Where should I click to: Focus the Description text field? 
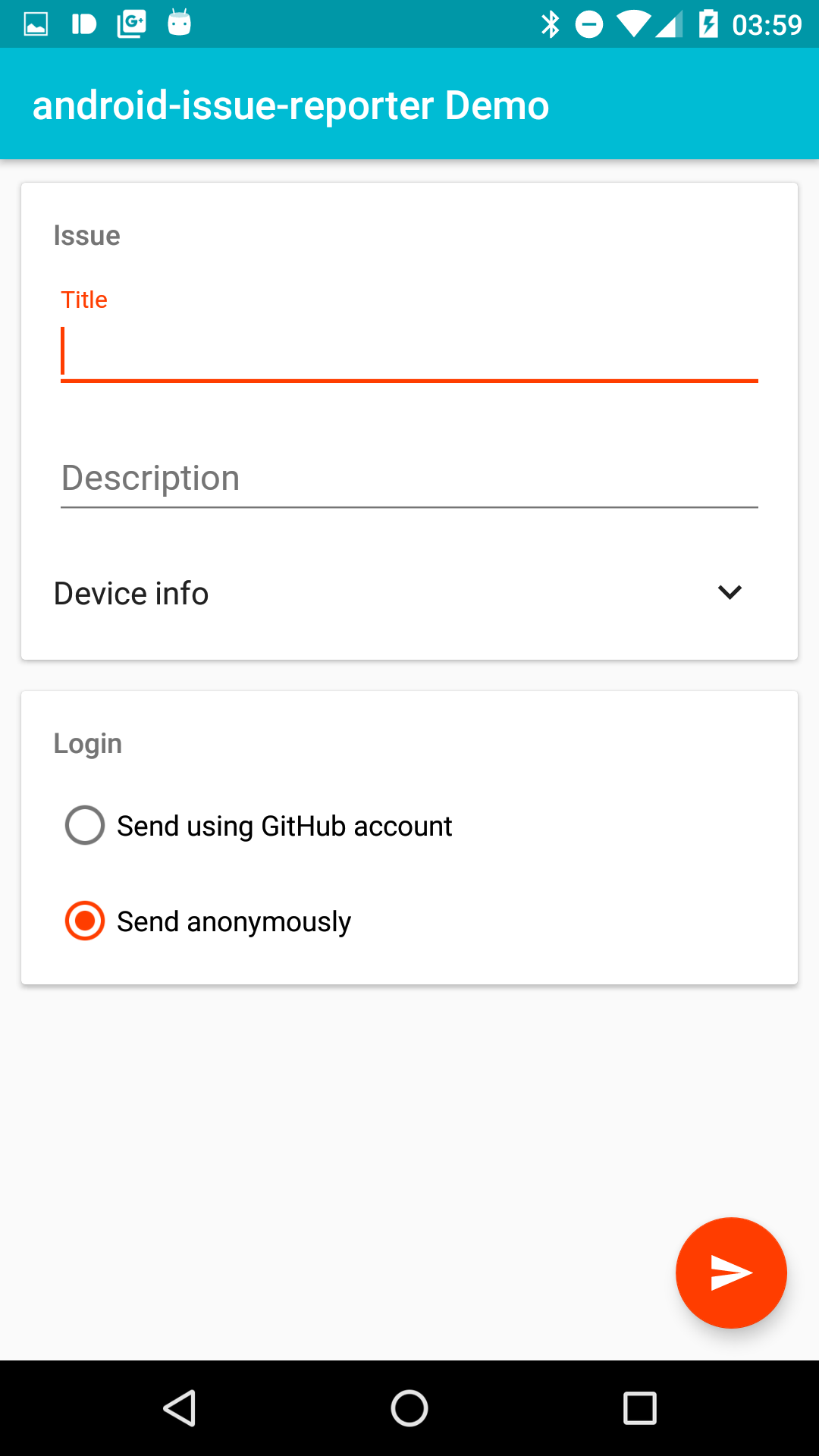point(409,479)
